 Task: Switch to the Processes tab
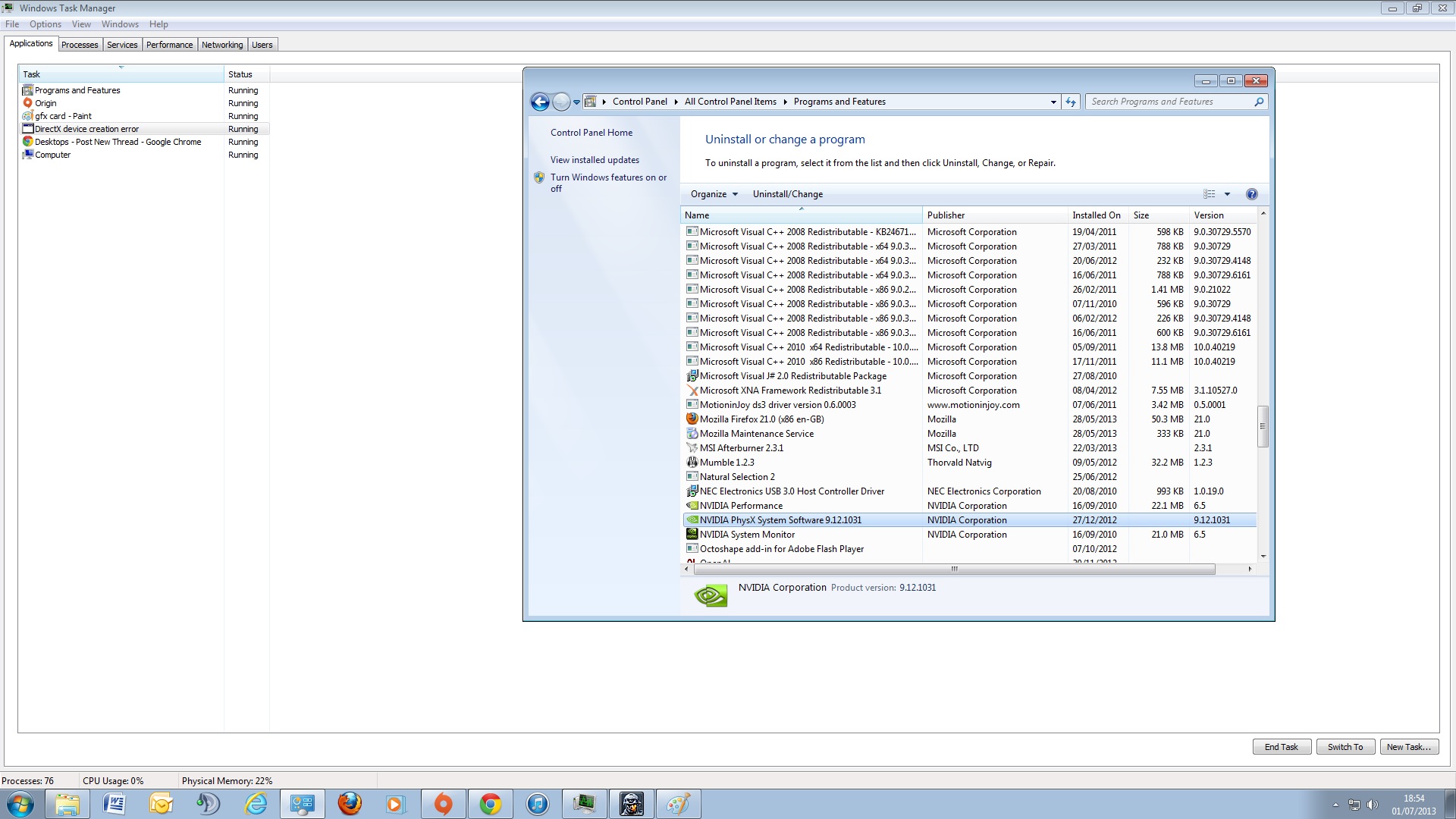pos(80,45)
